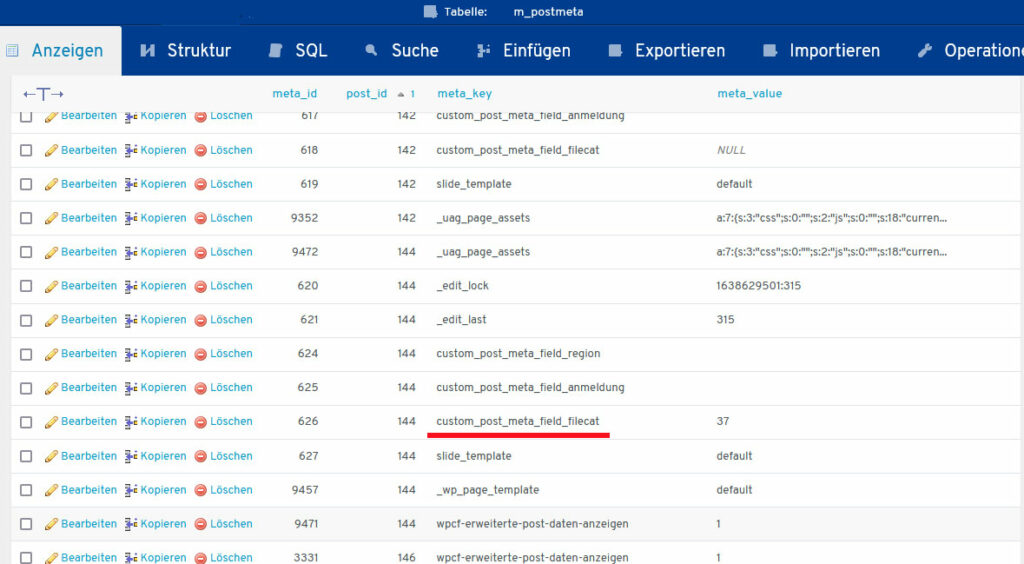1024x564 pixels.
Task: Click the full texts toggle arrows icon
Action: coord(43,94)
